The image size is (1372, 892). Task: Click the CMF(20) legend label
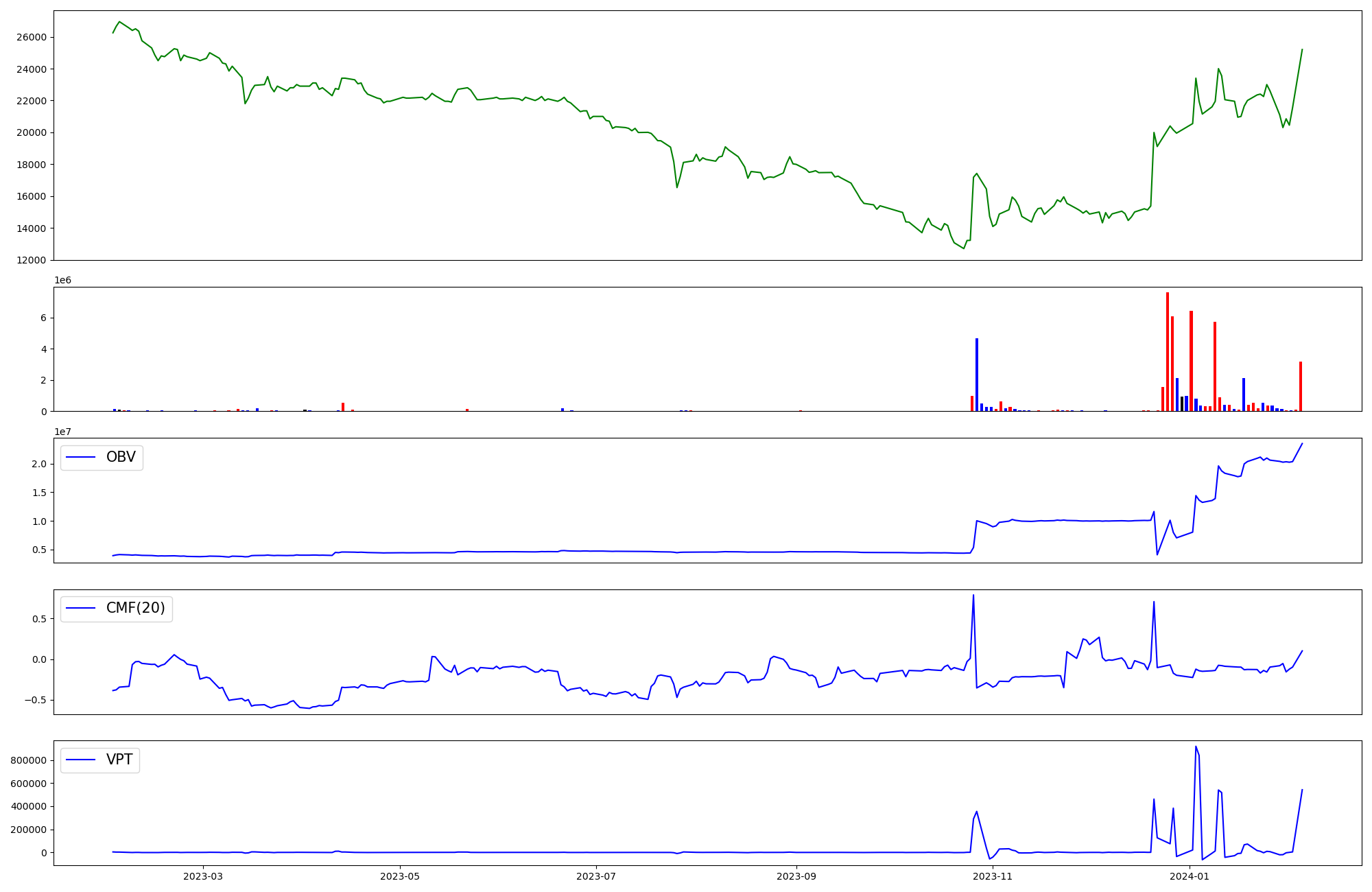coord(136,608)
